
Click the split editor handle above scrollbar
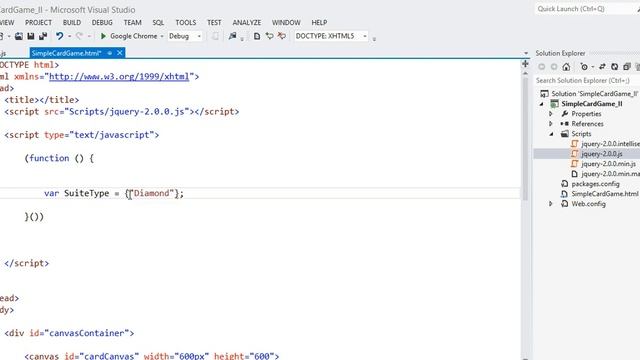[x=525, y=64]
